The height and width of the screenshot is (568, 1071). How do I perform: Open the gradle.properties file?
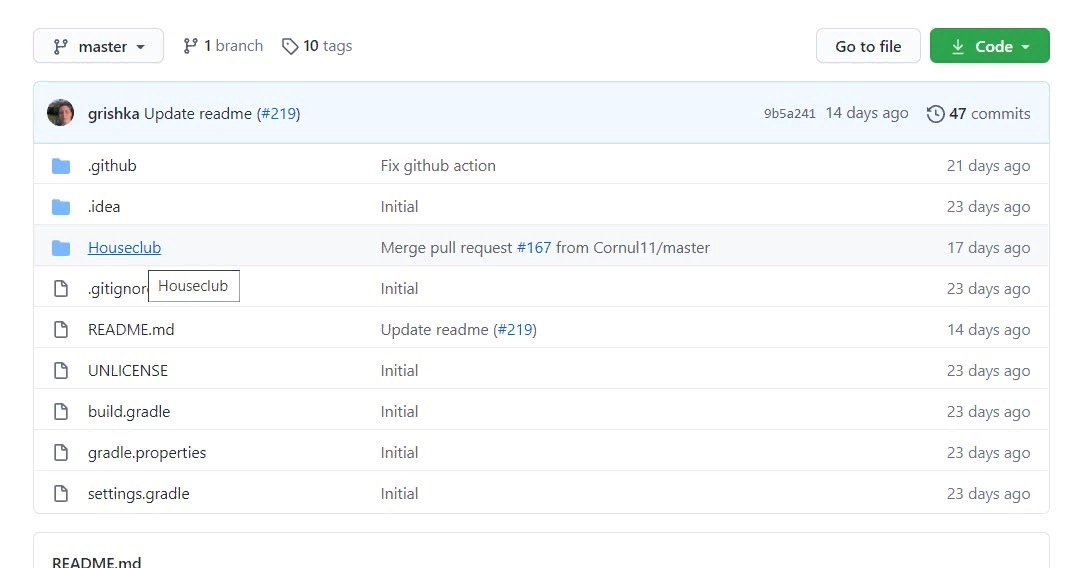[147, 453]
